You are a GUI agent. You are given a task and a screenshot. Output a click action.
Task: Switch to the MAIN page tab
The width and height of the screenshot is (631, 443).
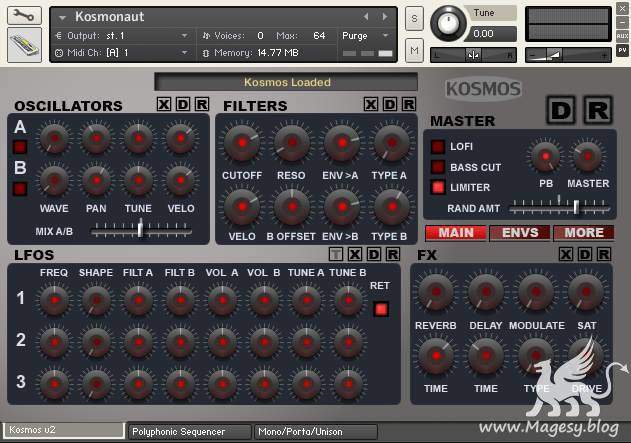456,233
